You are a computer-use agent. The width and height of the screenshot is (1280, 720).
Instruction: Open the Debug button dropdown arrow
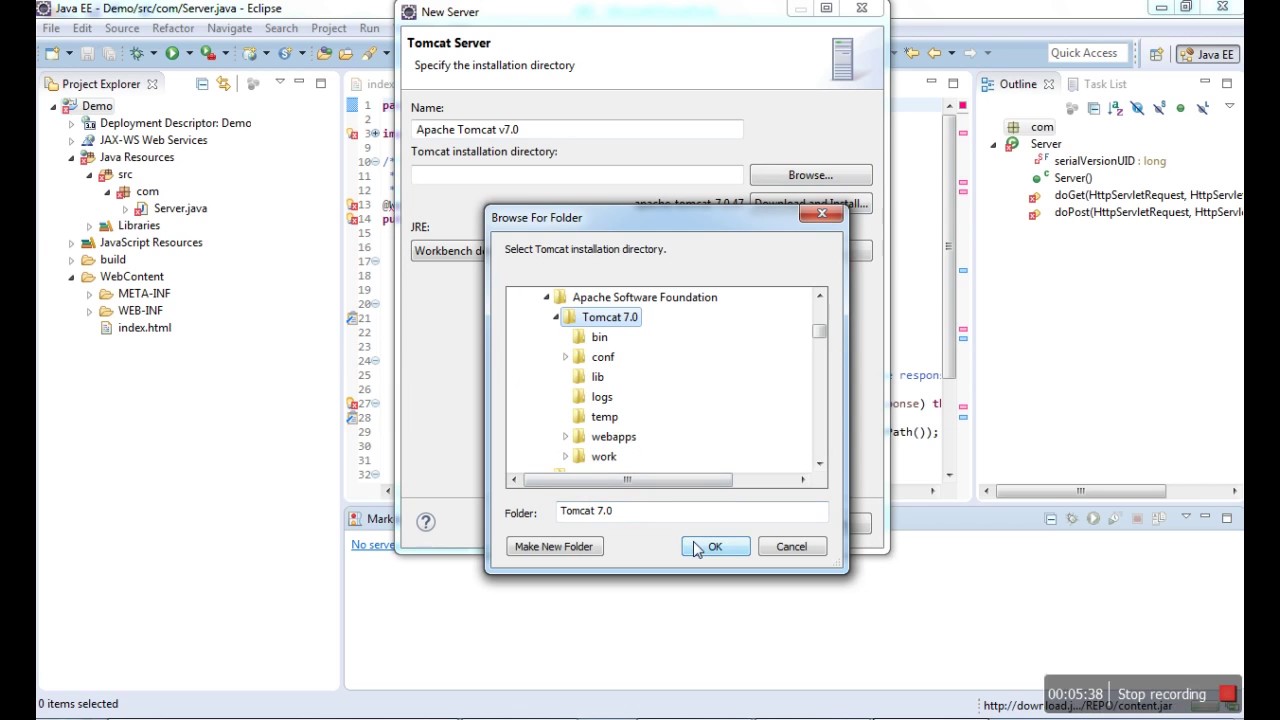coord(153,54)
